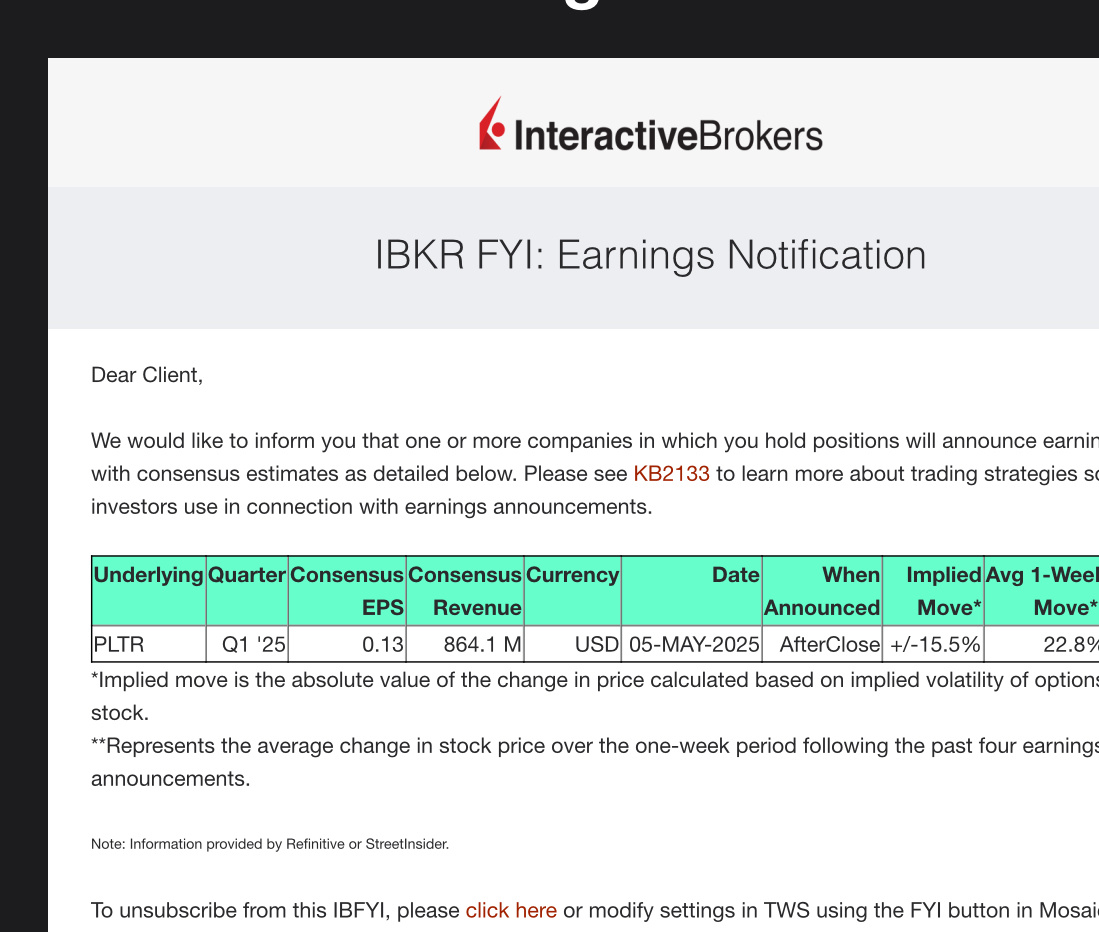
Task: Select the USD currency cell
Action: pos(573,644)
